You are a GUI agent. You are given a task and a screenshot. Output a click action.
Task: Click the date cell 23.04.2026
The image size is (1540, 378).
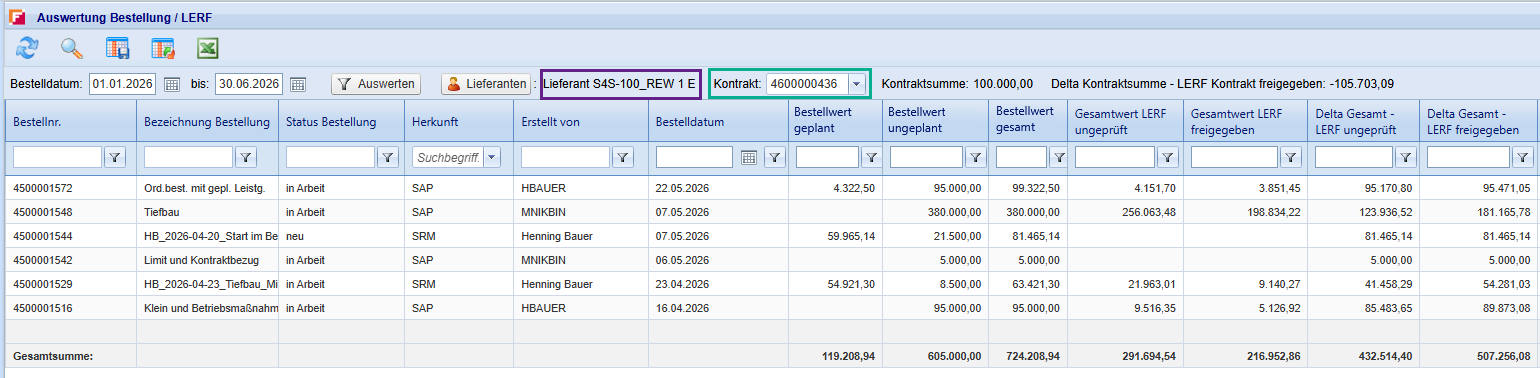718,284
